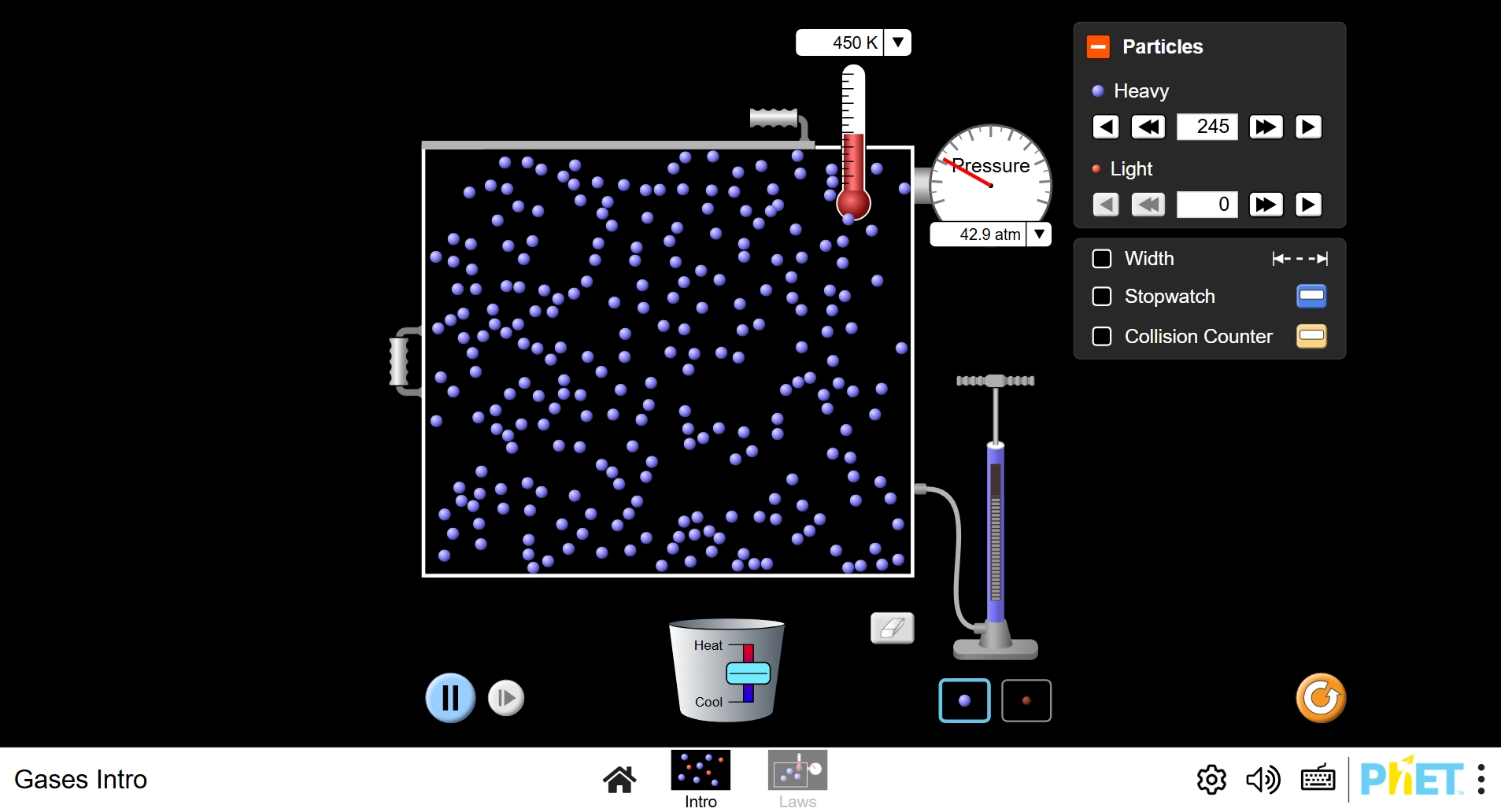Pause the simulation

[x=450, y=698]
